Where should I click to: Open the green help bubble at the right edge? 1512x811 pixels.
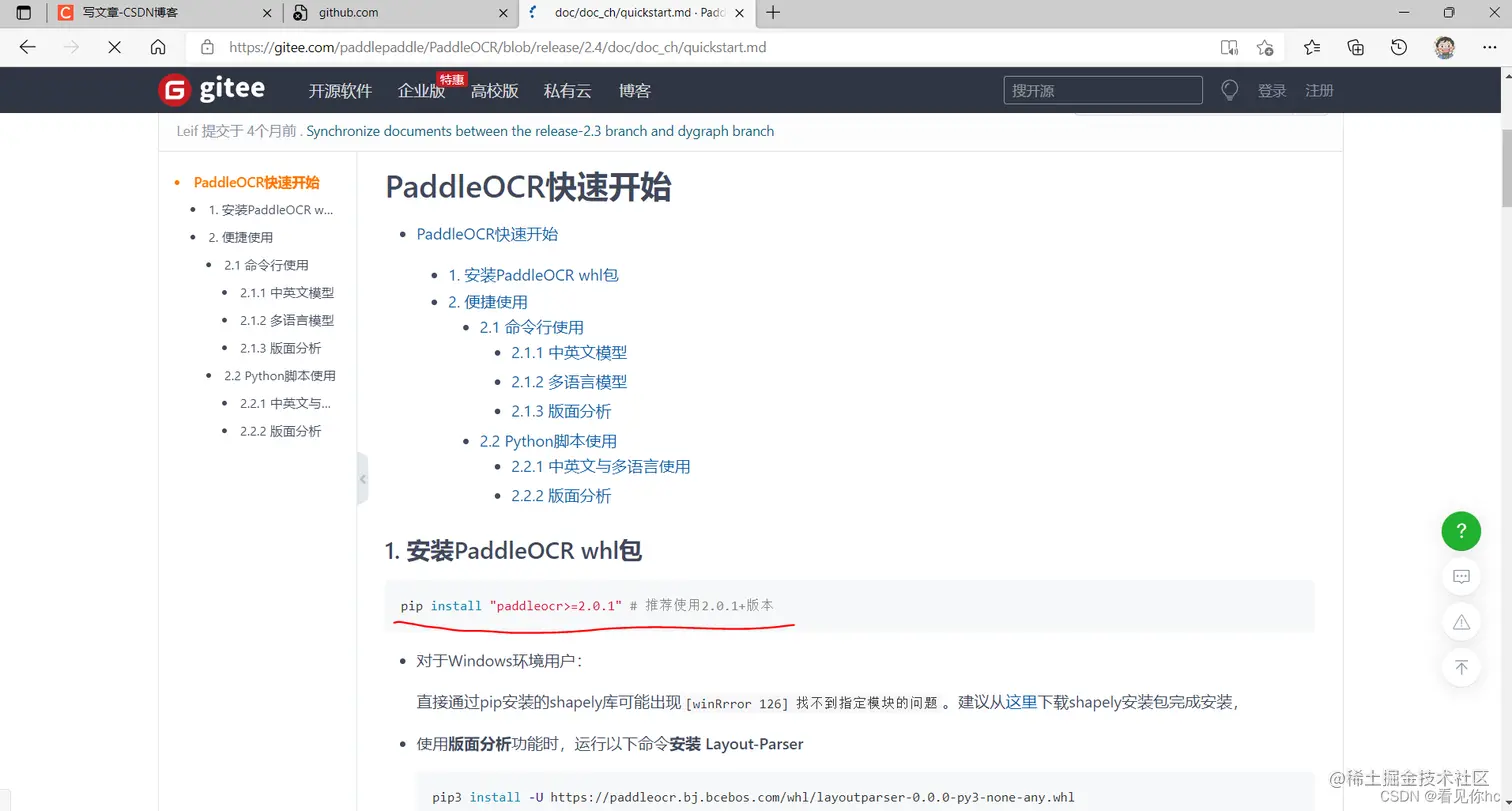tap(1461, 531)
